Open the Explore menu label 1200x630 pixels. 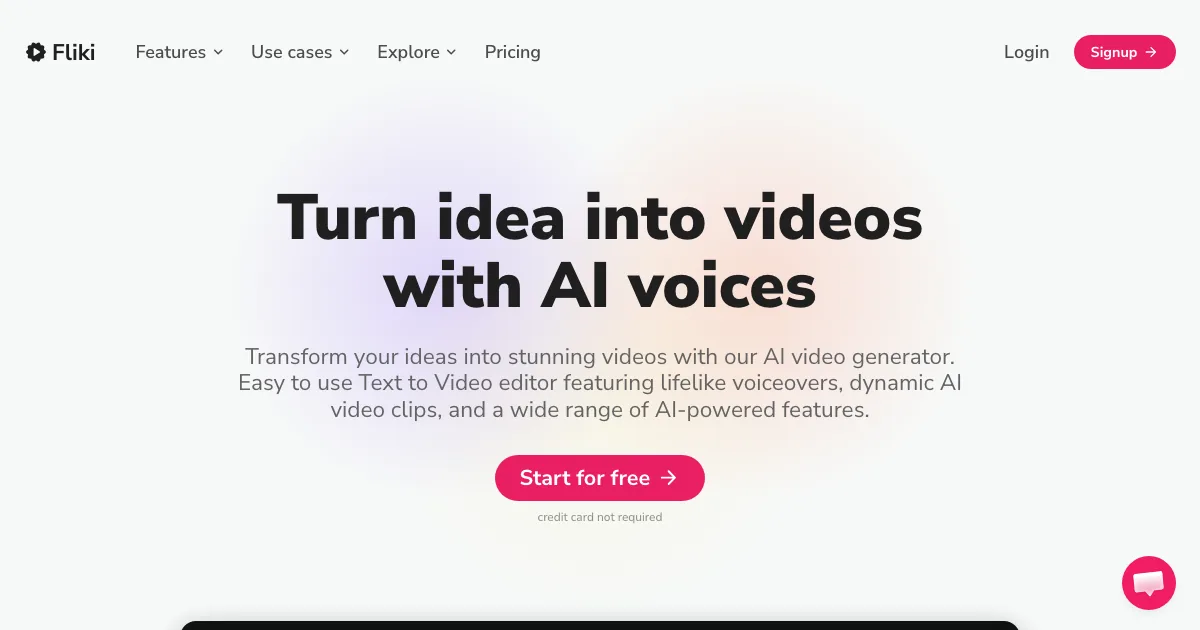(x=408, y=52)
